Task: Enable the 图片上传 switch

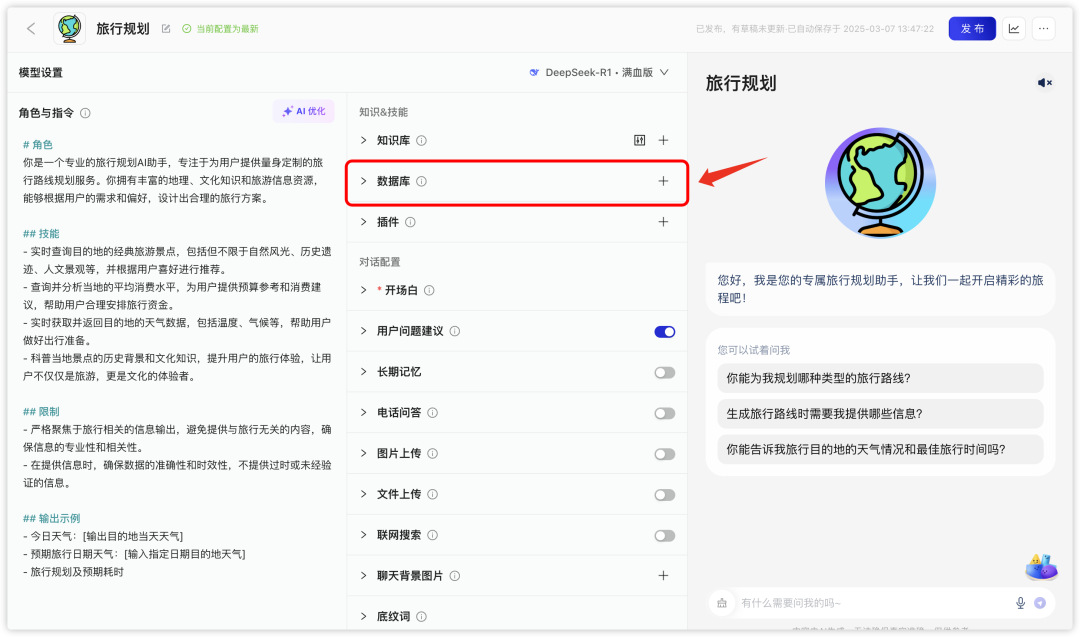Action: pos(665,454)
